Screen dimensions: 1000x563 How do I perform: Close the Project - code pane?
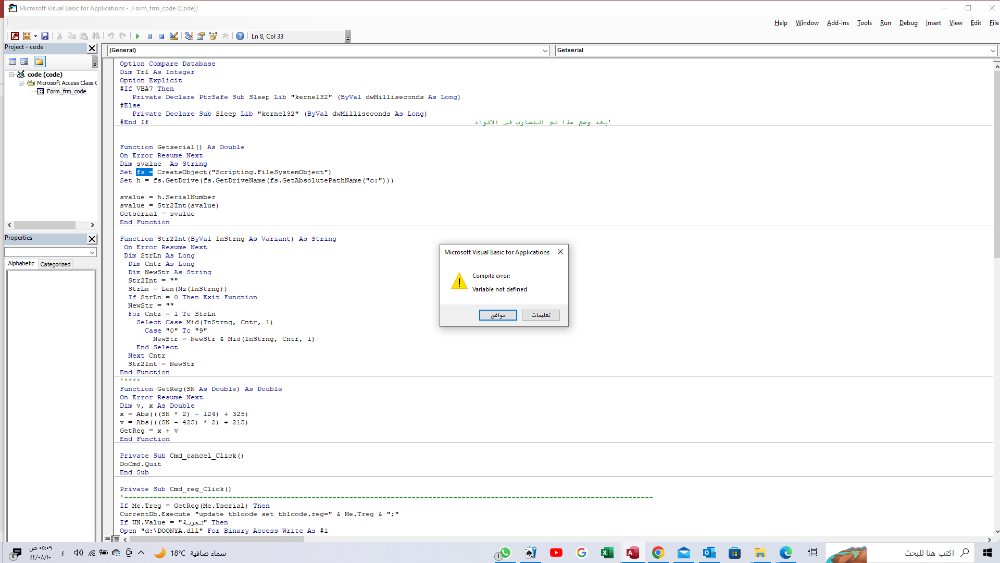click(x=92, y=48)
